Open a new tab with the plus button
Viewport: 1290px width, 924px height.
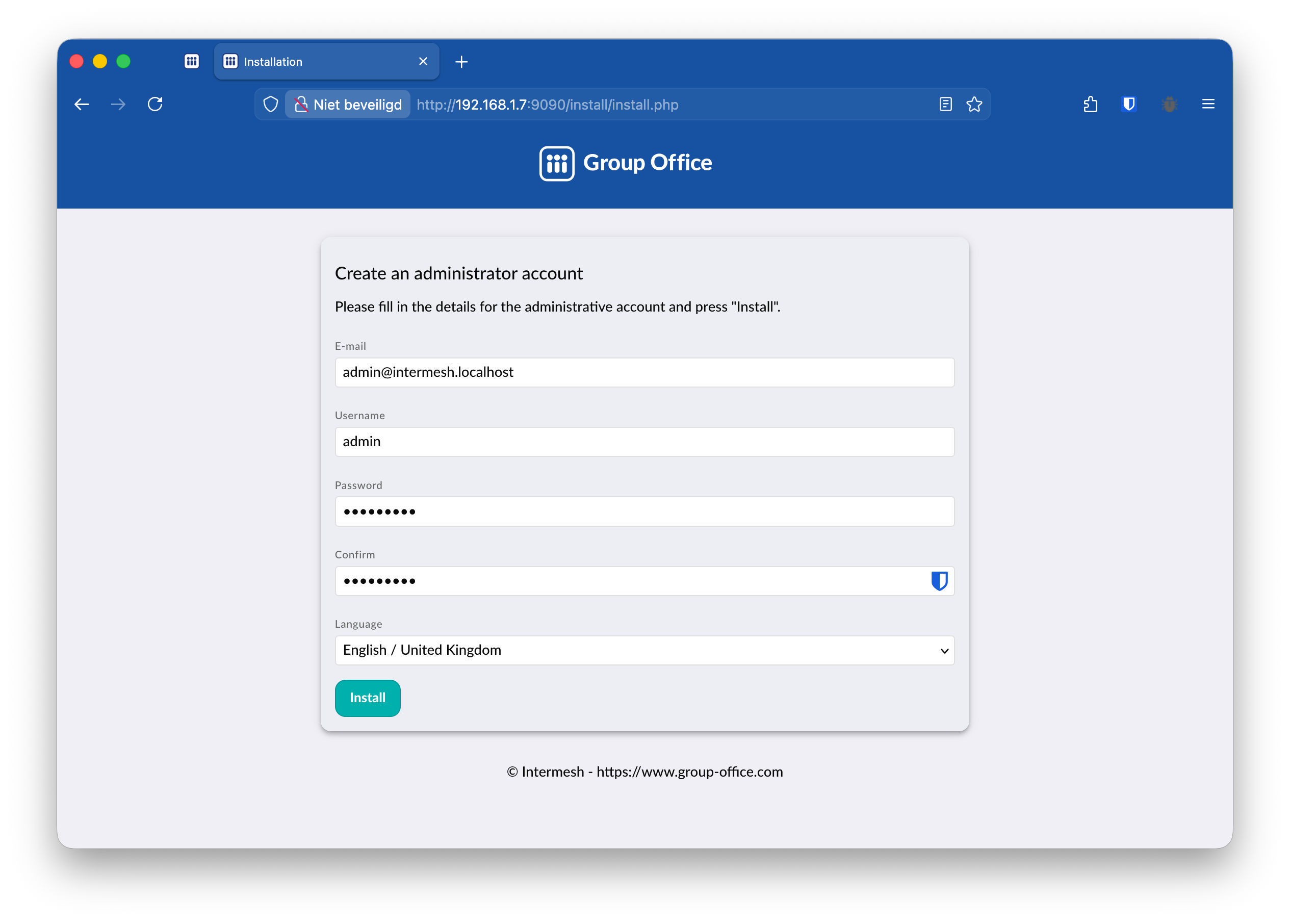(461, 62)
